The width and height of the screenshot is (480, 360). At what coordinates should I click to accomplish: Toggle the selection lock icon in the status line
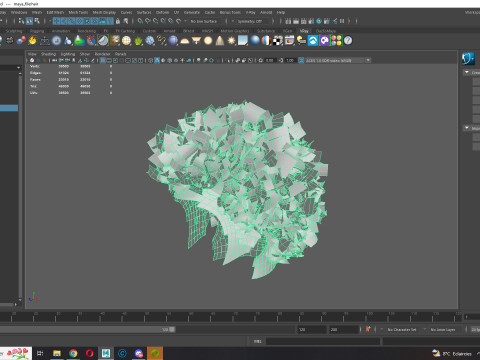pos(118,21)
